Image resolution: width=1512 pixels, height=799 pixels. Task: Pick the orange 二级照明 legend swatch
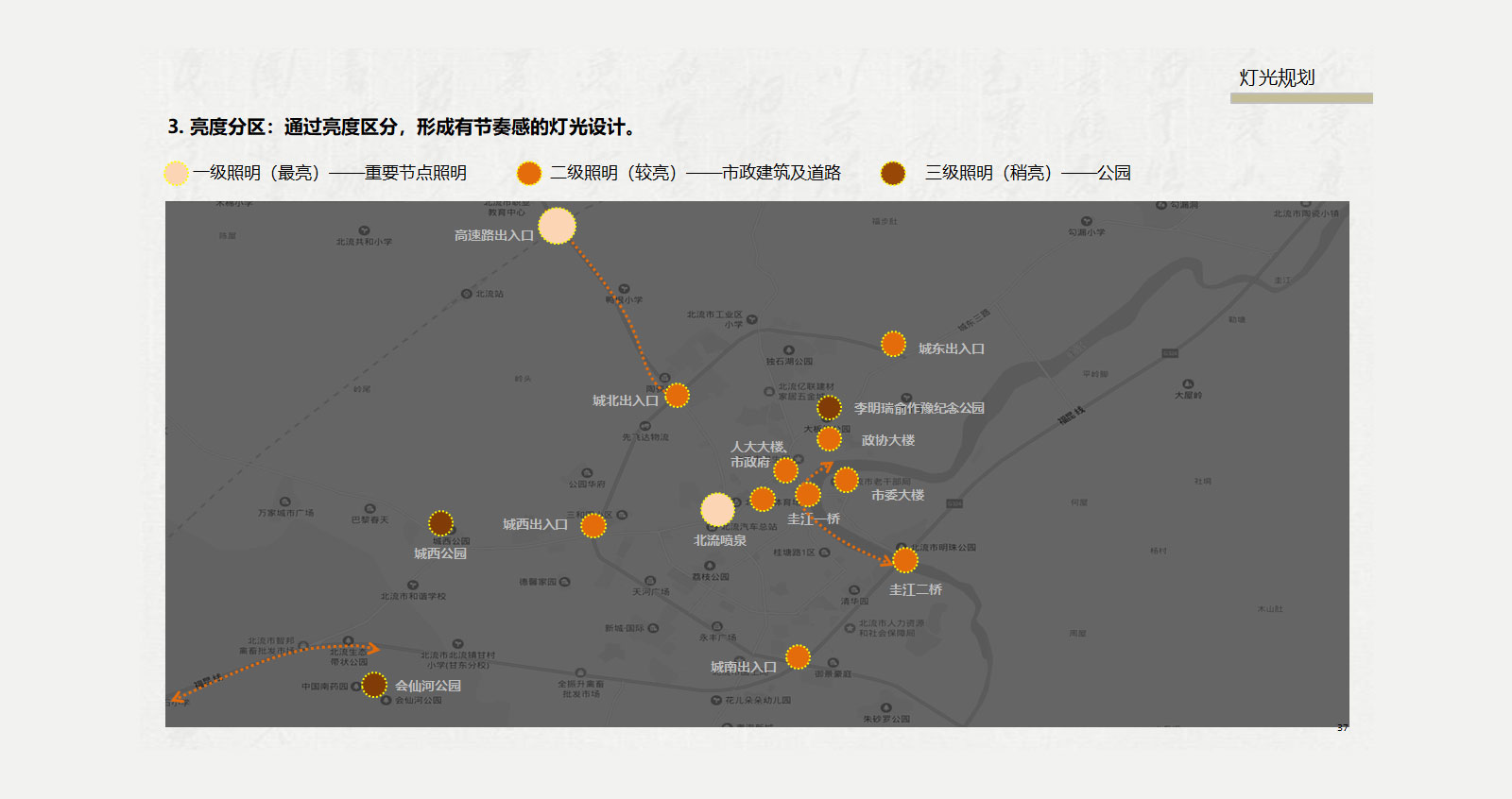point(529,174)
